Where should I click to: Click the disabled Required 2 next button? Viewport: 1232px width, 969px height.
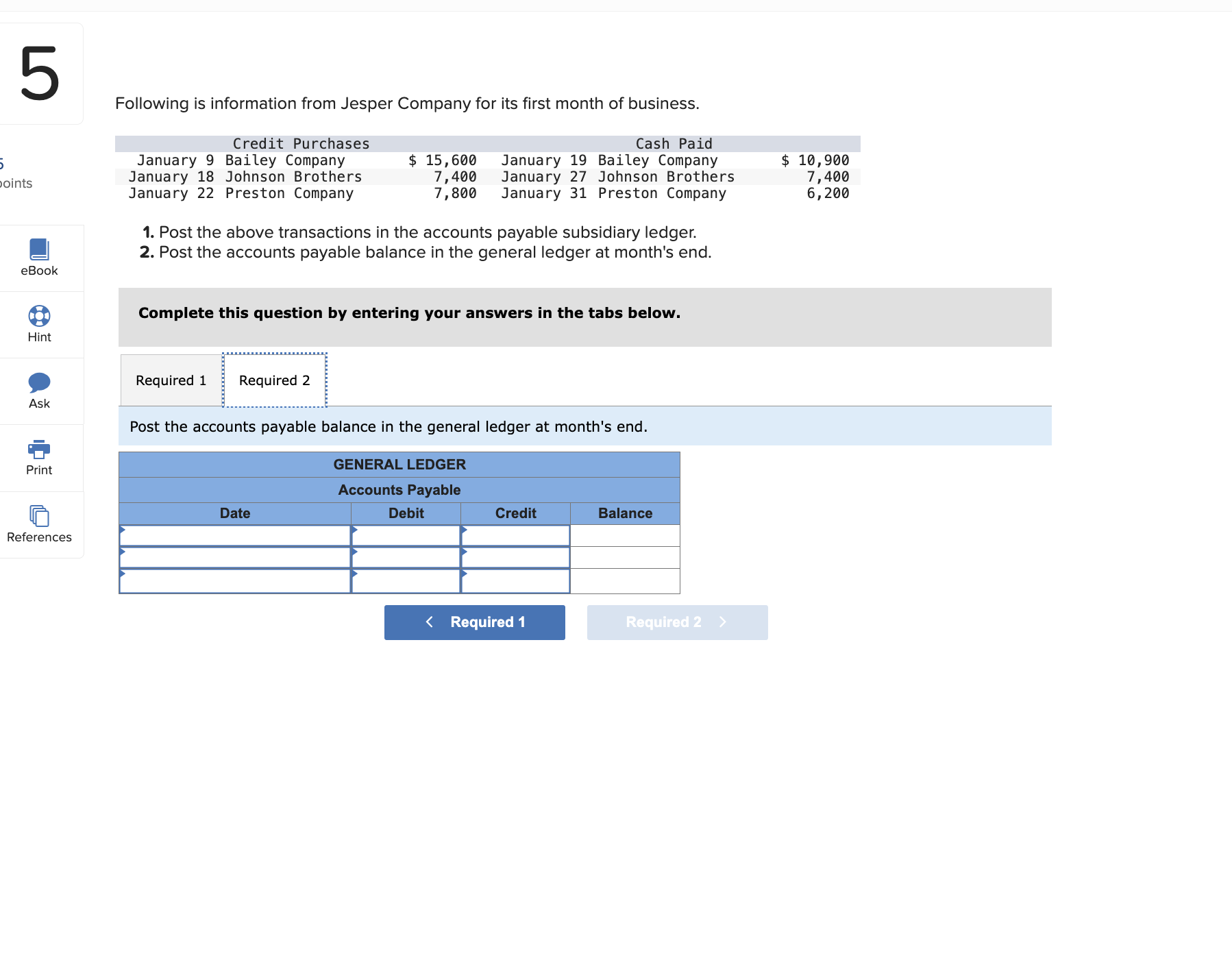[x=678, y=622]
